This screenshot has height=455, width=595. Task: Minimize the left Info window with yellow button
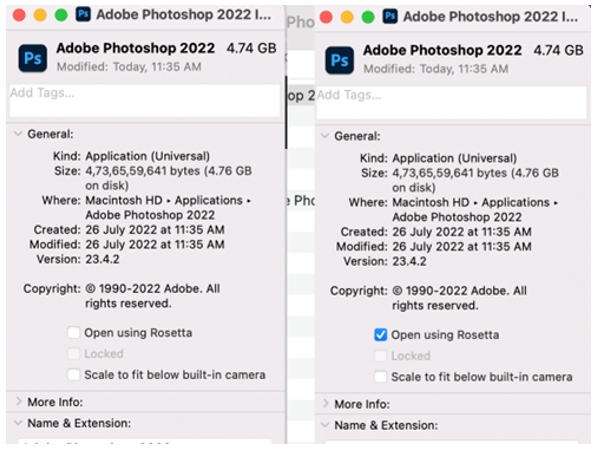coord(40,15)
